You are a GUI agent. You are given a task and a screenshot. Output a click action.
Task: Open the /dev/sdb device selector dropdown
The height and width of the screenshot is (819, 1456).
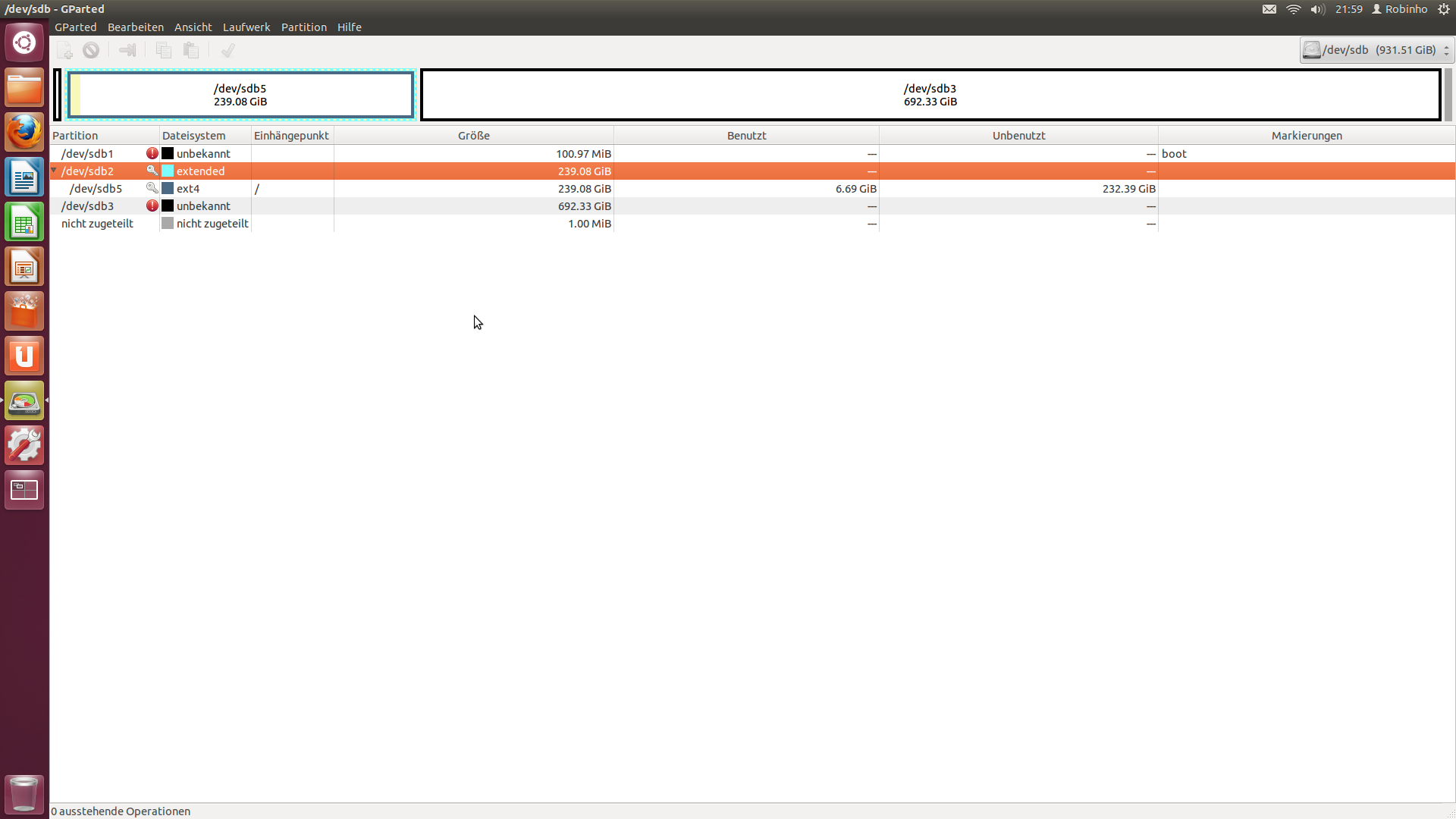click(x=1376, y=50)
